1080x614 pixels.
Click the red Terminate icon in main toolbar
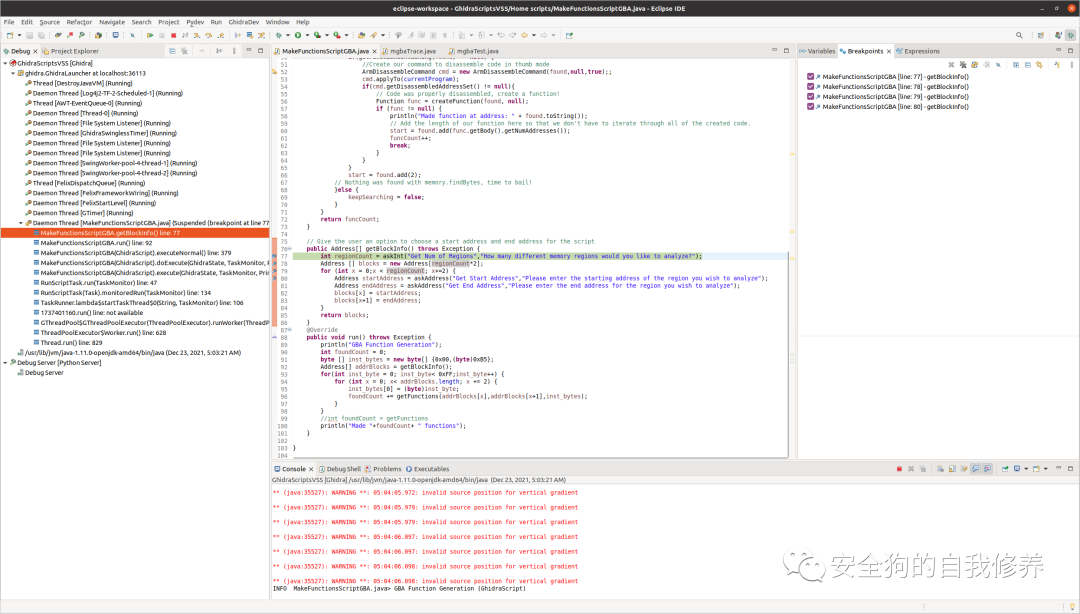pos(174,35)
